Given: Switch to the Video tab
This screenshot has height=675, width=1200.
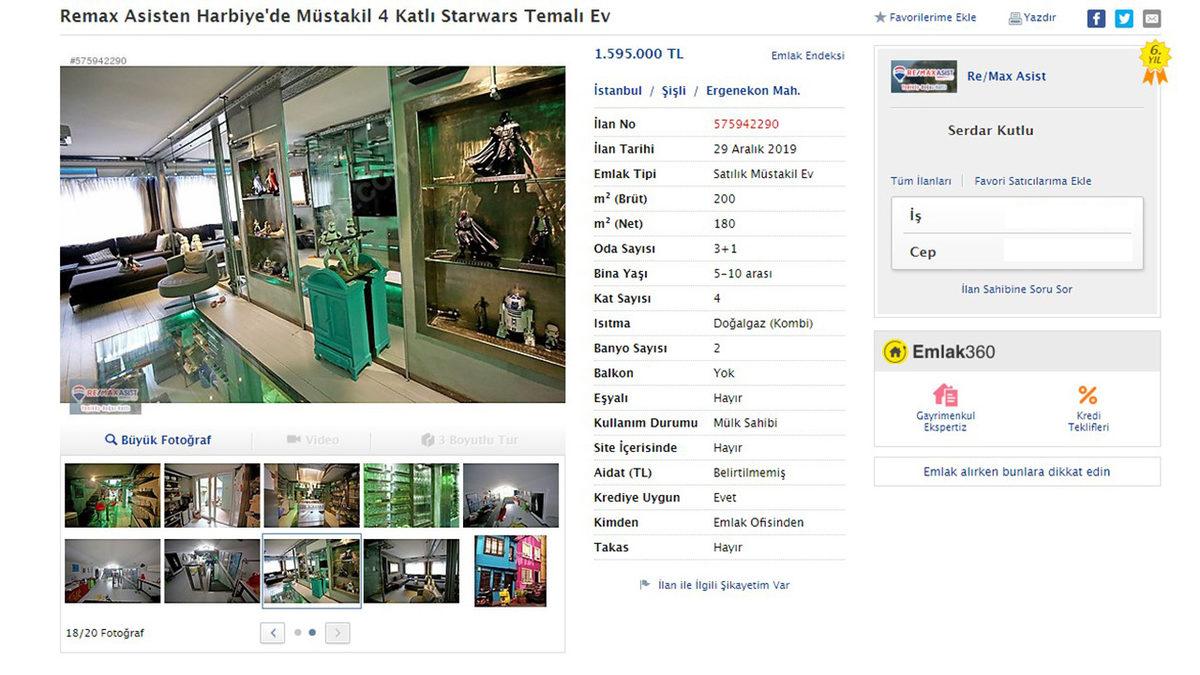Looking at the screenshot, I should coord(312,440).
